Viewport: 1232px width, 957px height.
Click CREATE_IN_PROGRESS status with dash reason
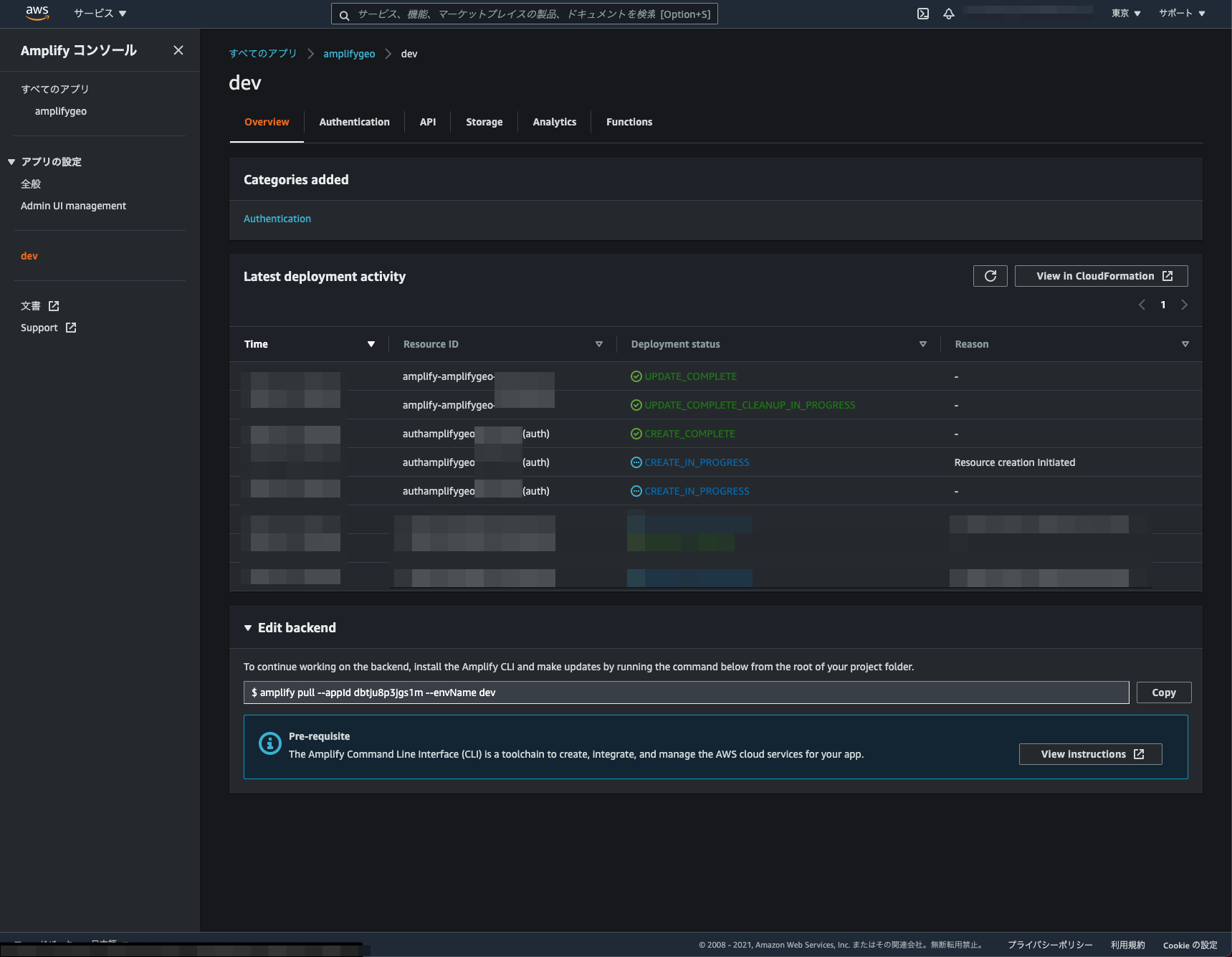pyautogui.click(x=697, y=491)
